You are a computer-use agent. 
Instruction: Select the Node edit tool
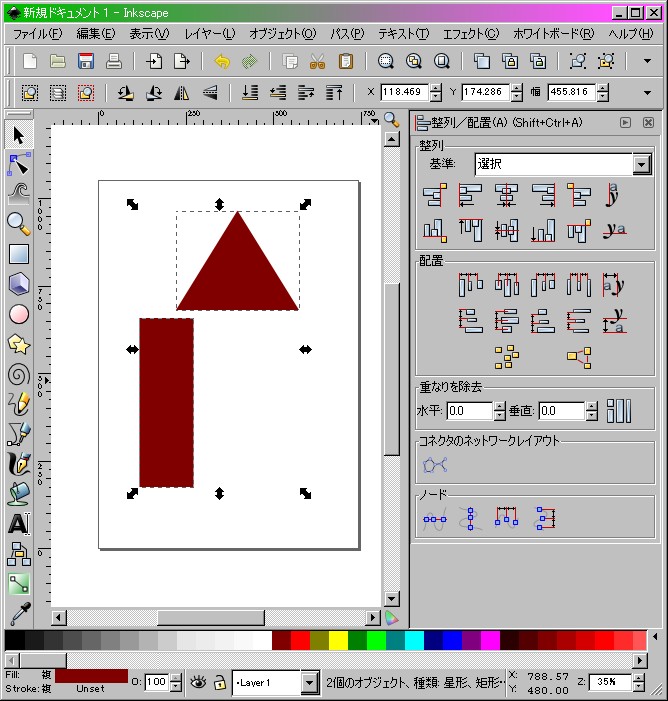tap(19, 164)
